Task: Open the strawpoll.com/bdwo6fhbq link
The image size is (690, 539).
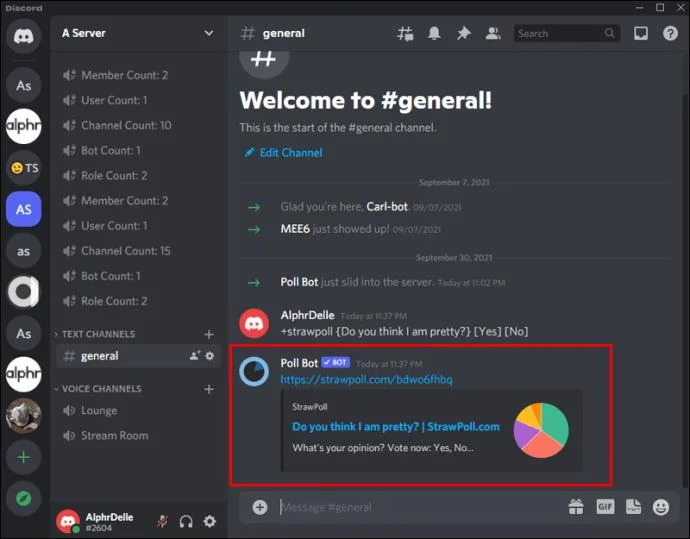Action: tap(367, 379)
